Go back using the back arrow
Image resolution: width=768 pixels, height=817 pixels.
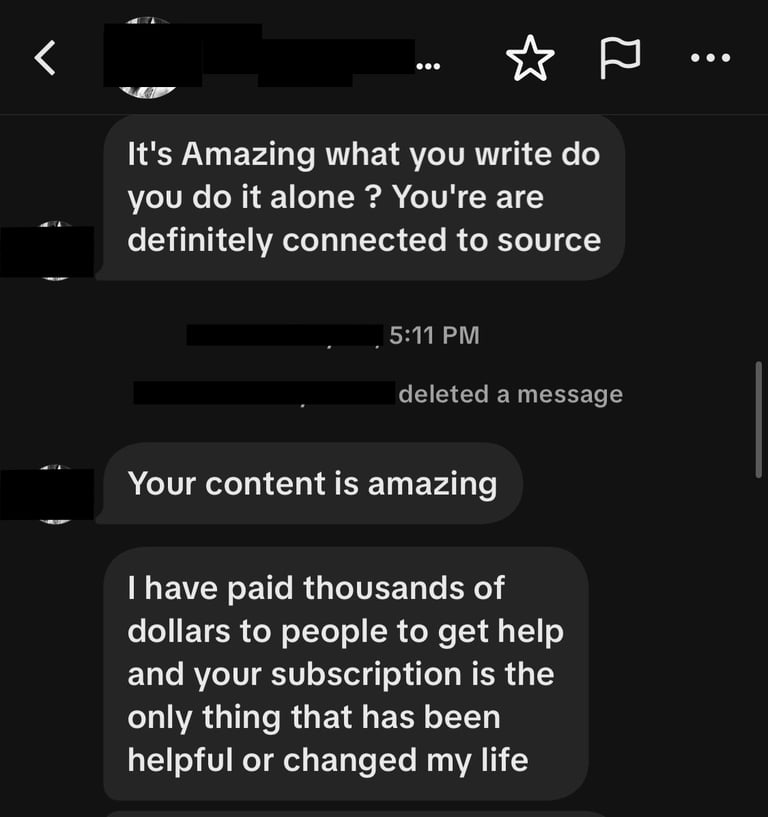pos(45,58)
